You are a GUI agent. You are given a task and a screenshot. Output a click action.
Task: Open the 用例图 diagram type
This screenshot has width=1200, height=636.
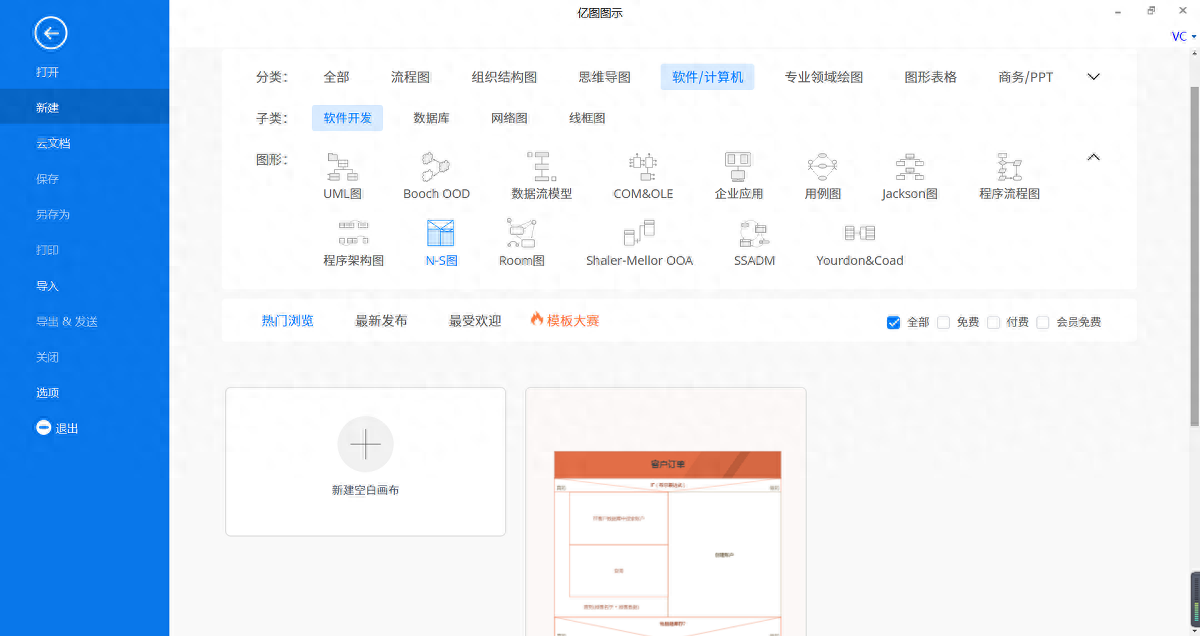click(x=822, y=166)
